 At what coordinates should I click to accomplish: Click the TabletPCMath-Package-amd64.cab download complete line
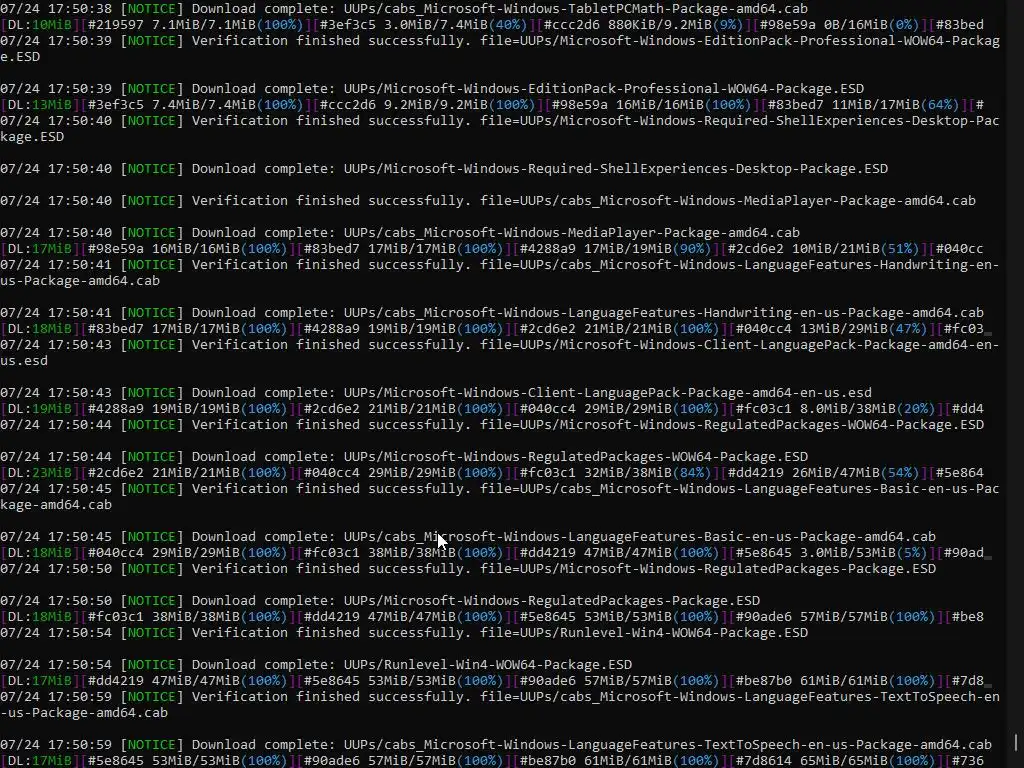point(404,8)
